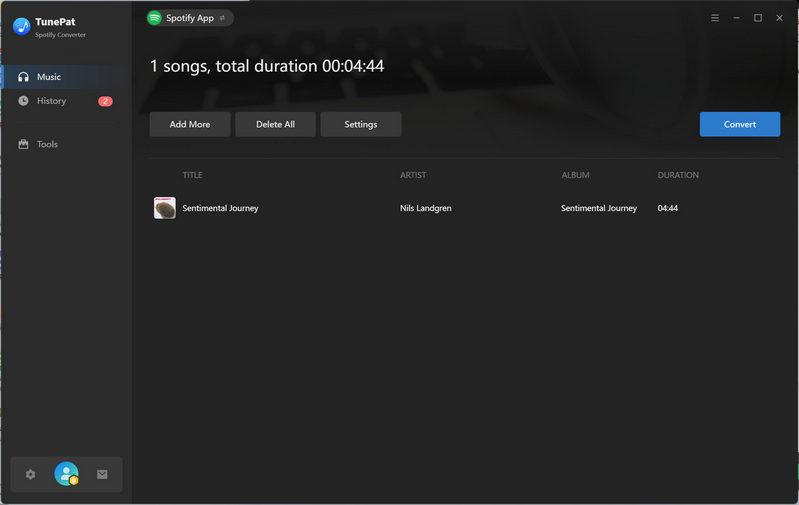Open the Music section in the sidebar
The height and width of the screenshot is (505, 799).
tap(66, 77)
